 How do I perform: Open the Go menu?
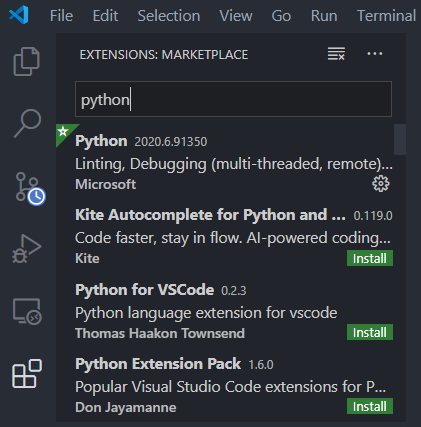281,16
